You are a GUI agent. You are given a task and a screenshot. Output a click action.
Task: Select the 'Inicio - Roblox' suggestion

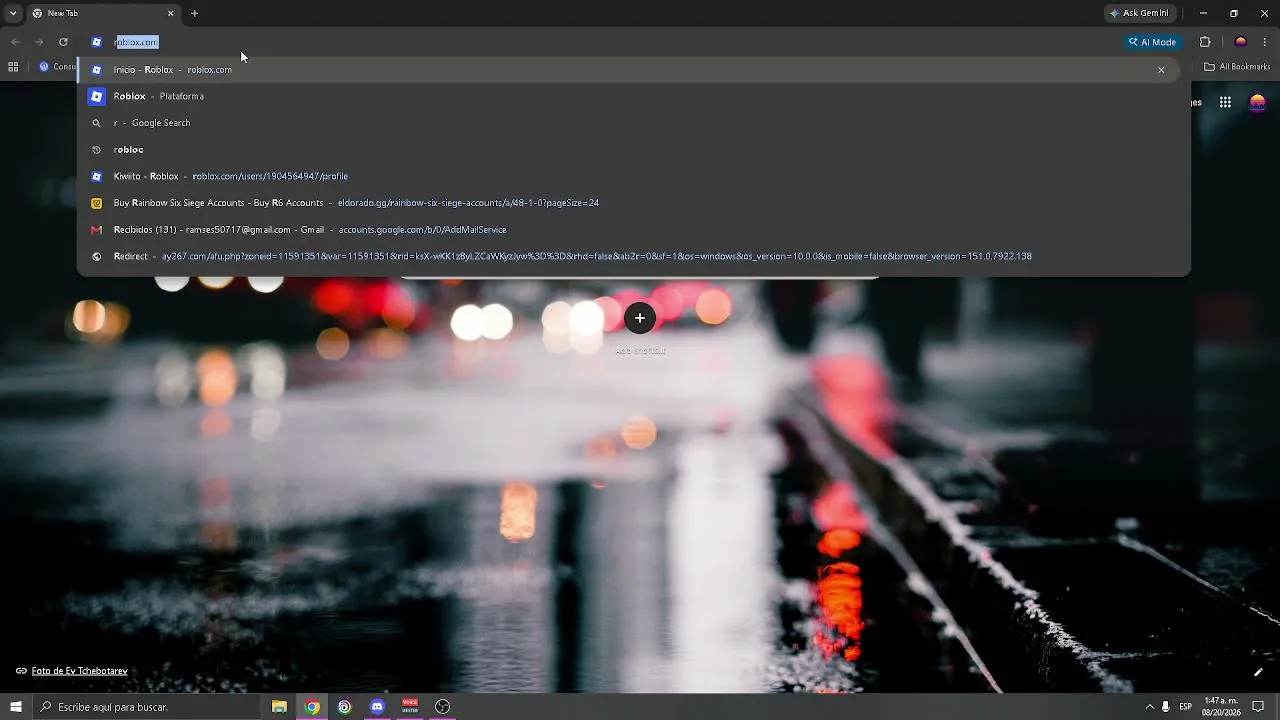coord(630,70)
